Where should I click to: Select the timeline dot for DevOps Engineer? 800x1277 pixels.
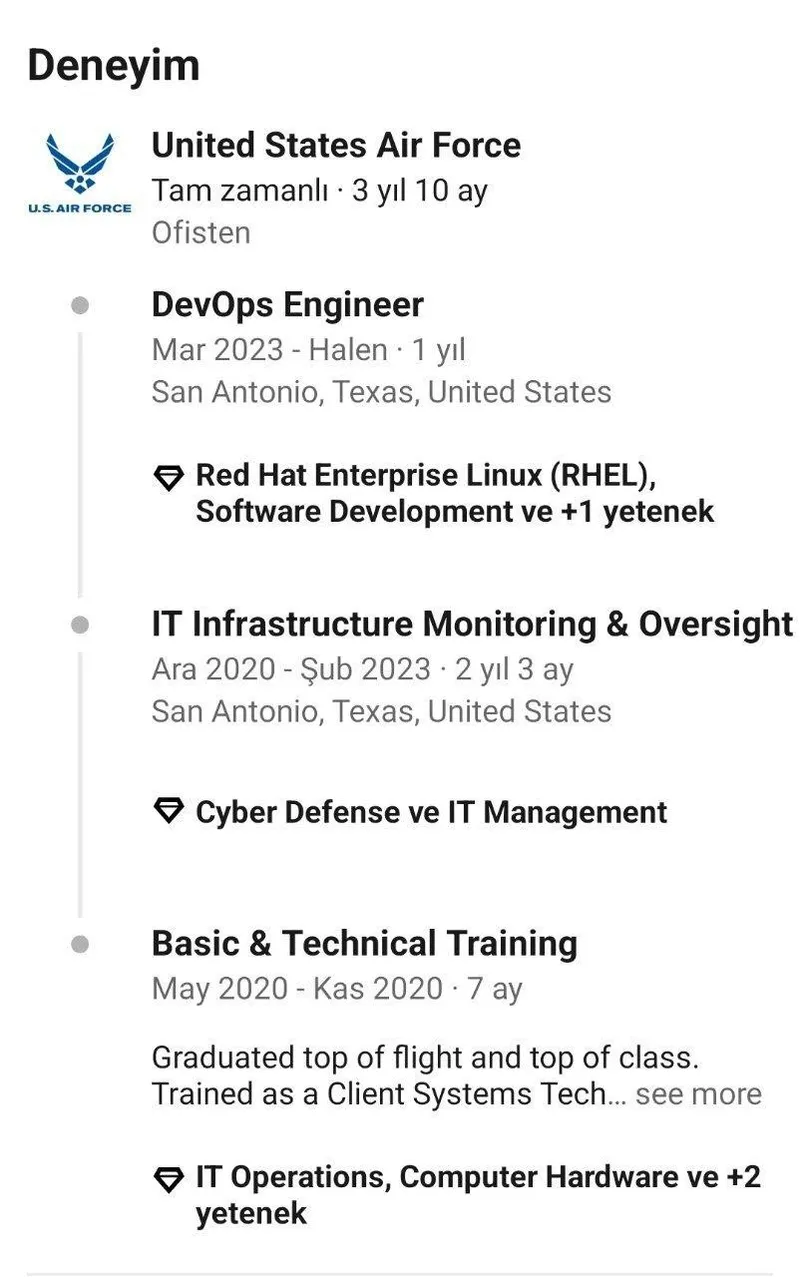[x=80, y=305]
